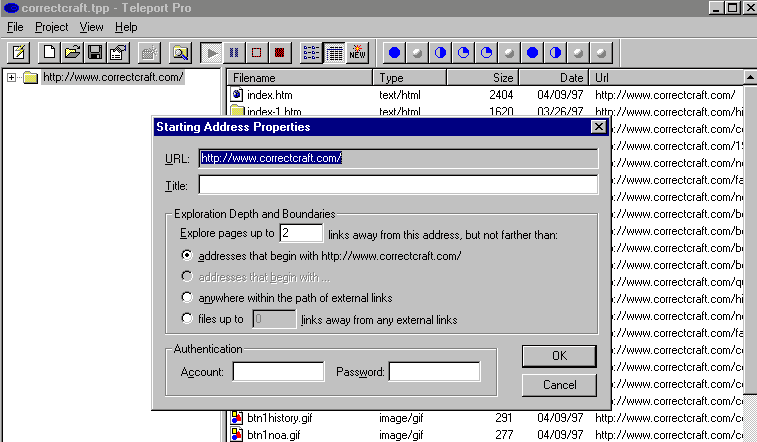Sort by the Url column header

pyautogui.click(x=667, y=78)
